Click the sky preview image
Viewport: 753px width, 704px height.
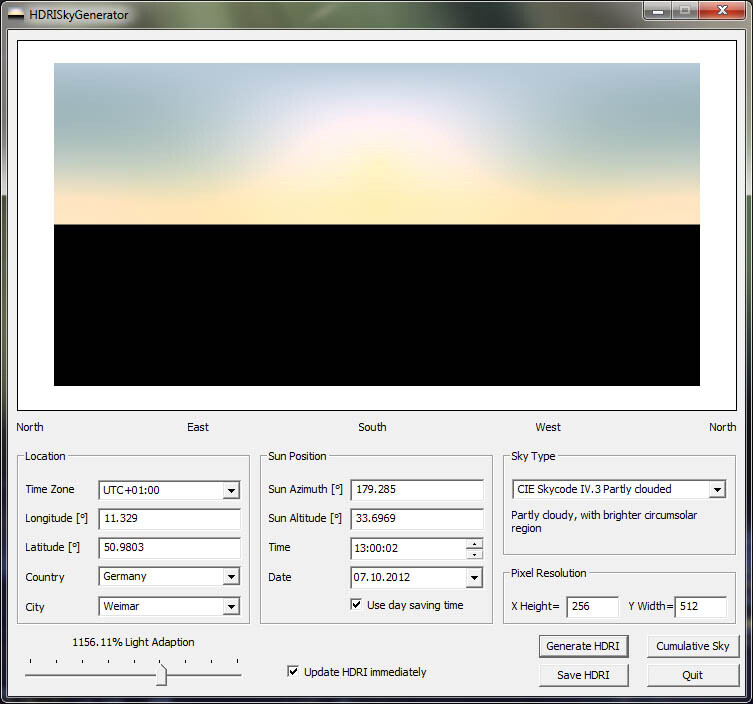click(376, 224)
